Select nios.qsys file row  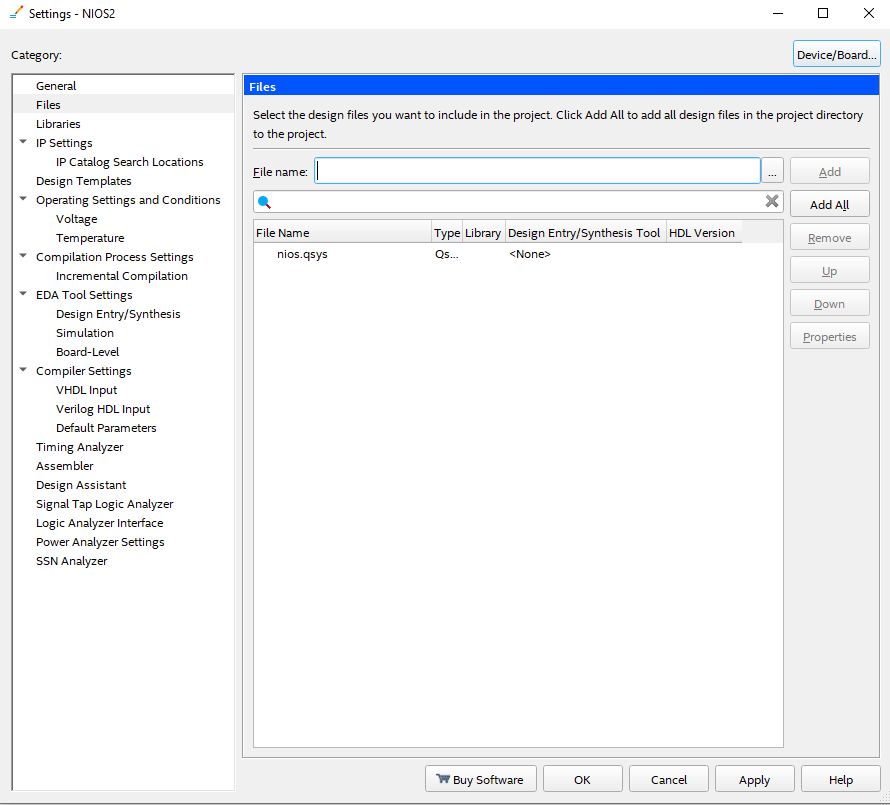point(518,254)
